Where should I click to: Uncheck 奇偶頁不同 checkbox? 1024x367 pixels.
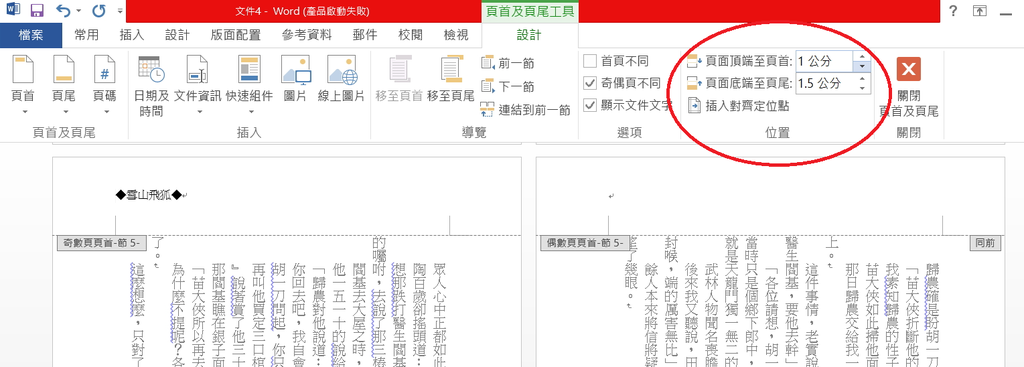pos(590,84)
